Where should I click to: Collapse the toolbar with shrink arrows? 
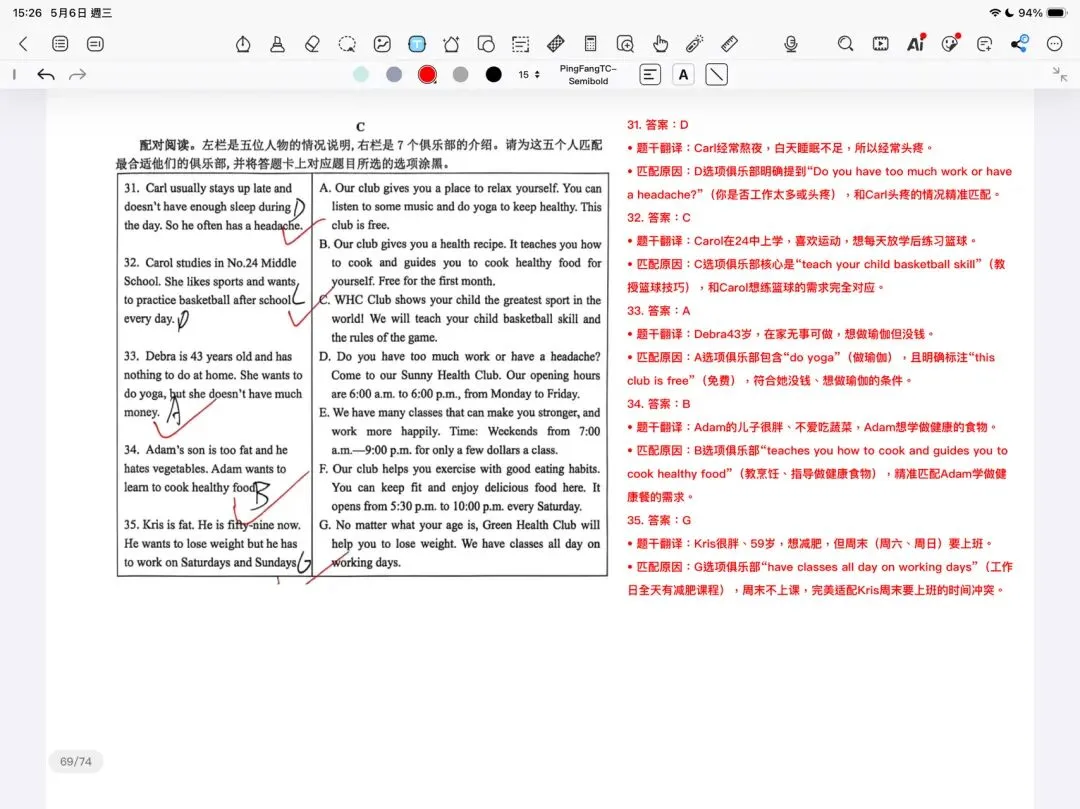[x=1060, y=74]
